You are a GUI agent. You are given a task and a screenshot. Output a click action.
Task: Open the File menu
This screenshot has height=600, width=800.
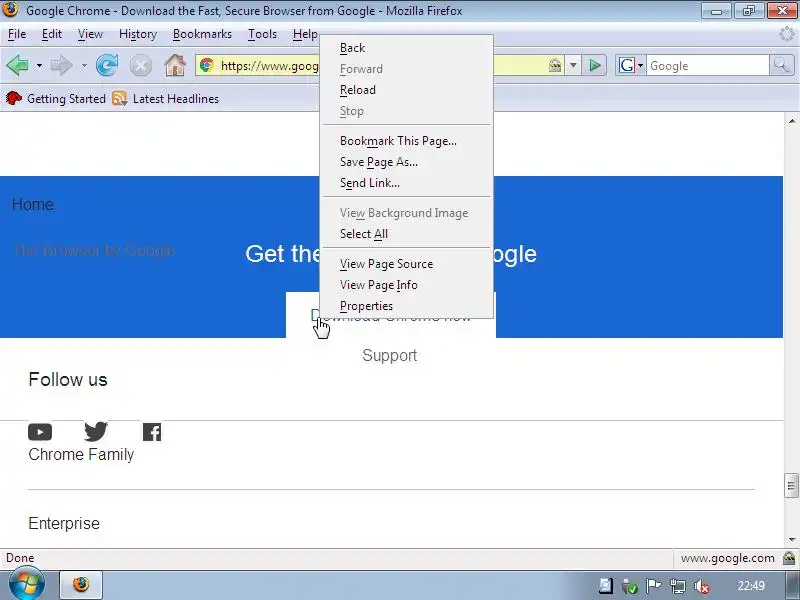click(x=17, y=34)
